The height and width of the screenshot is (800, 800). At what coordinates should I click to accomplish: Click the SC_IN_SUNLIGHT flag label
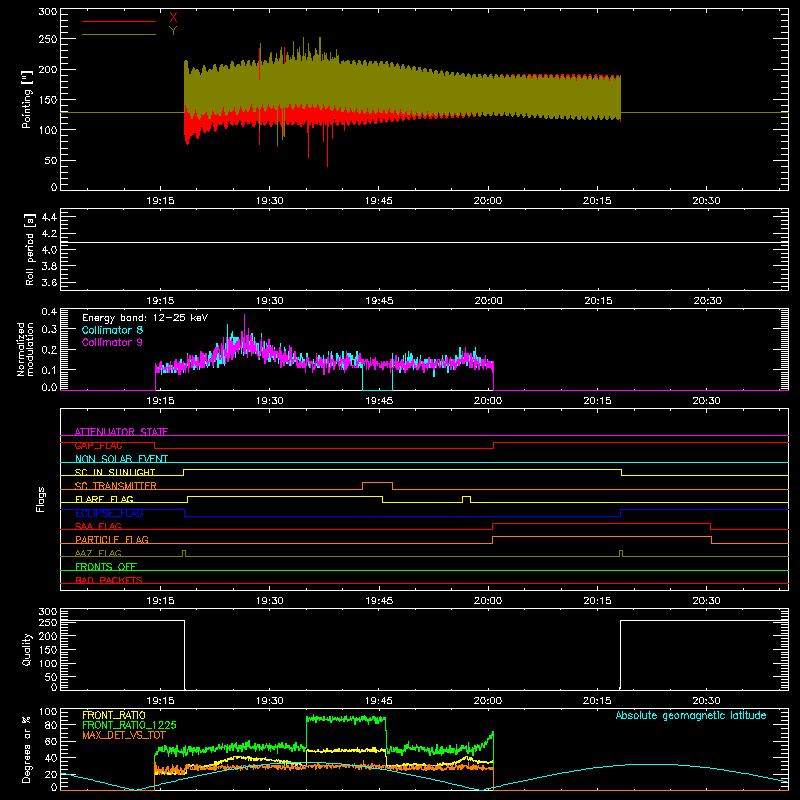115,472
